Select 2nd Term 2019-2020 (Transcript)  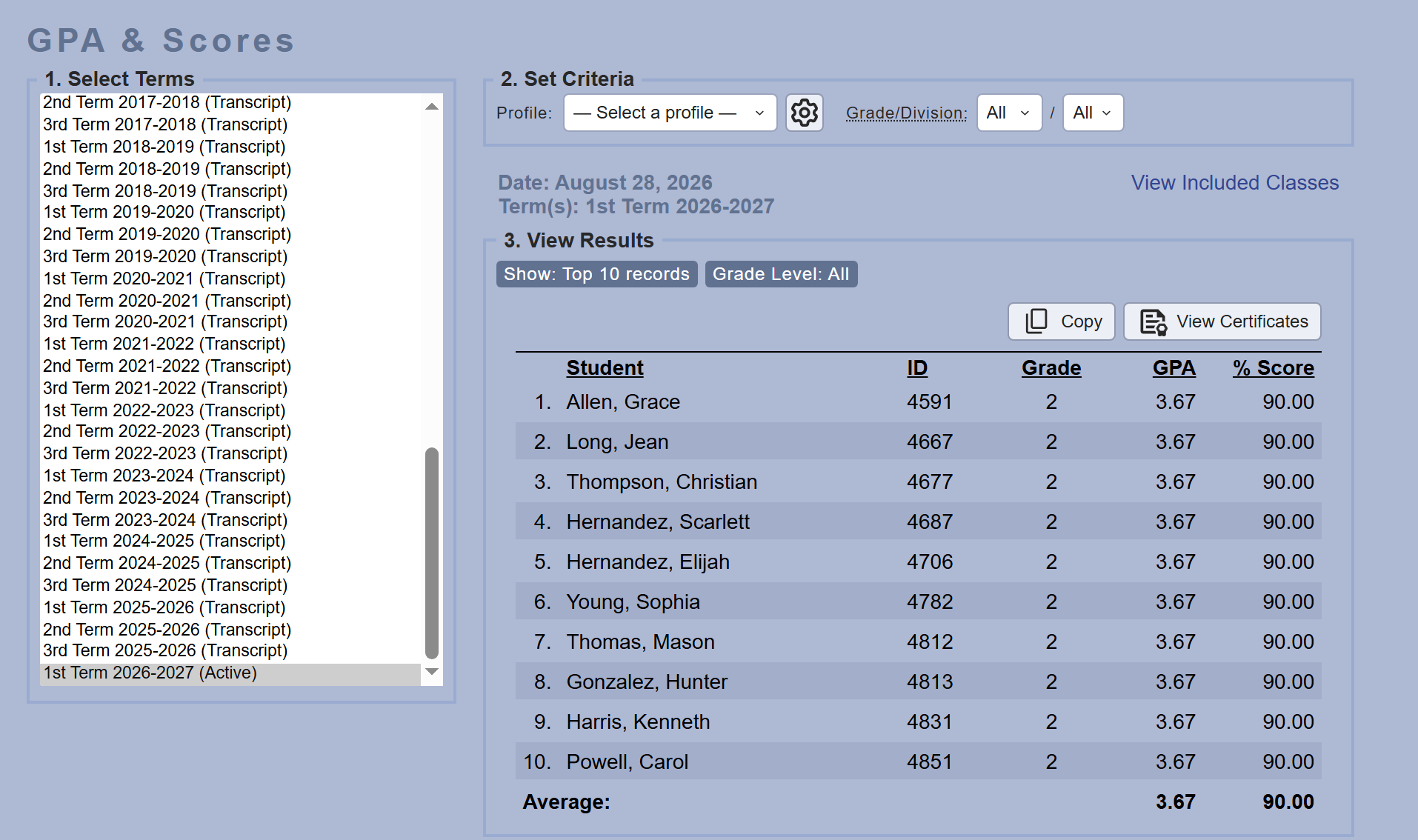click(230, 234)
